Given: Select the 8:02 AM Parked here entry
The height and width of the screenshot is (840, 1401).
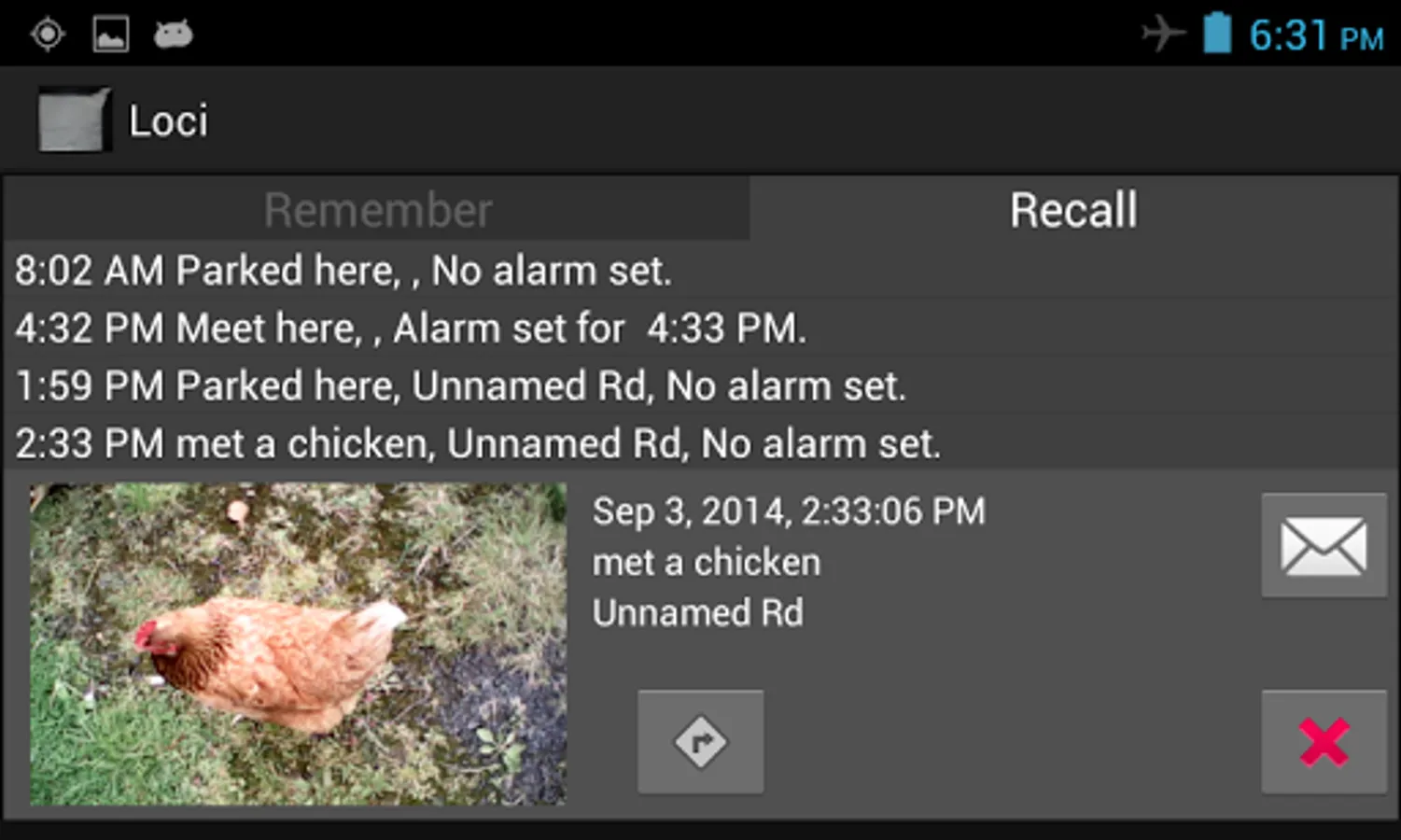Looking at the screenshot, I should 700,270.
